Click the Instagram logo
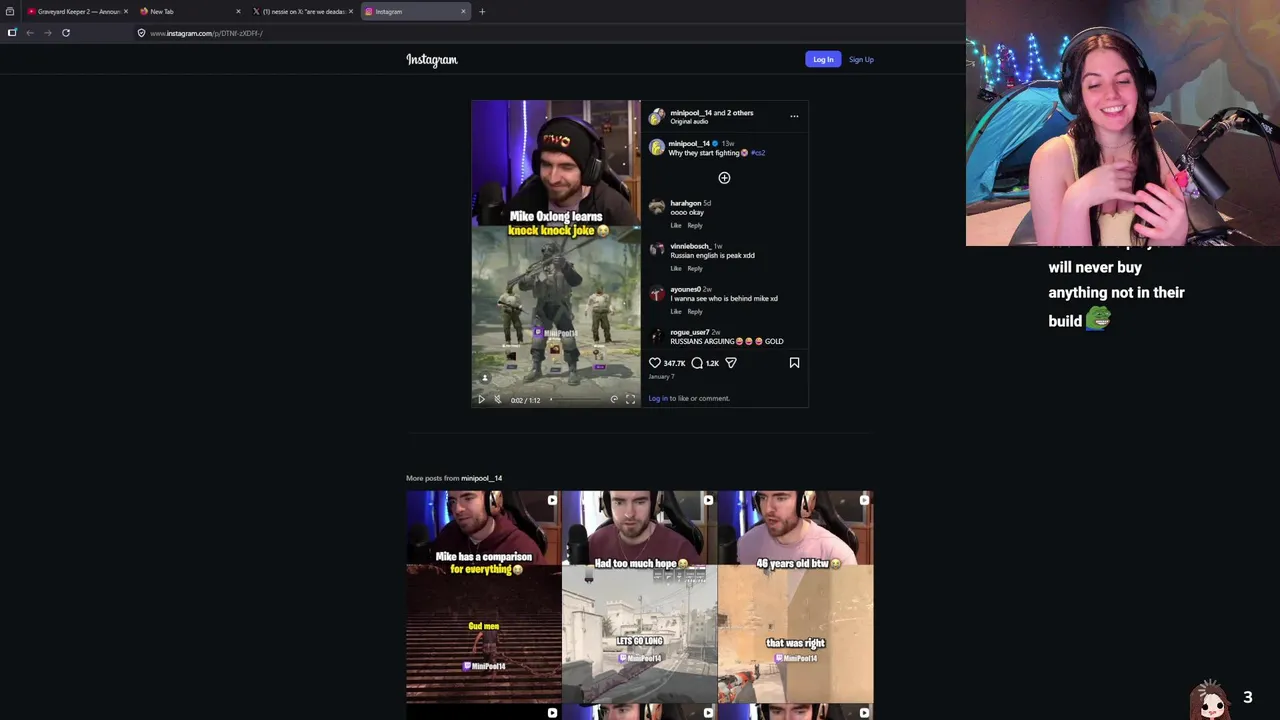Viewport: 1280px width, 720px height. pos(432,60)
